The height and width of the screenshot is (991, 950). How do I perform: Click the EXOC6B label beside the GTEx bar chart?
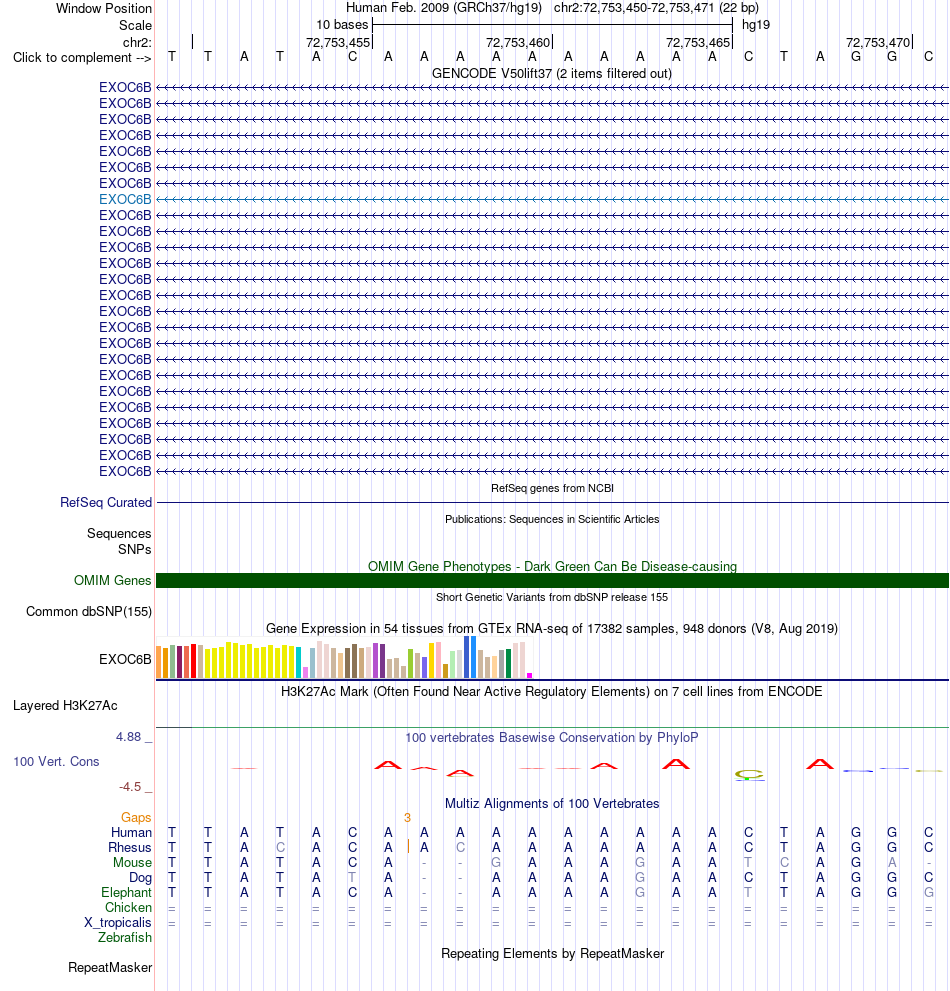125,659
